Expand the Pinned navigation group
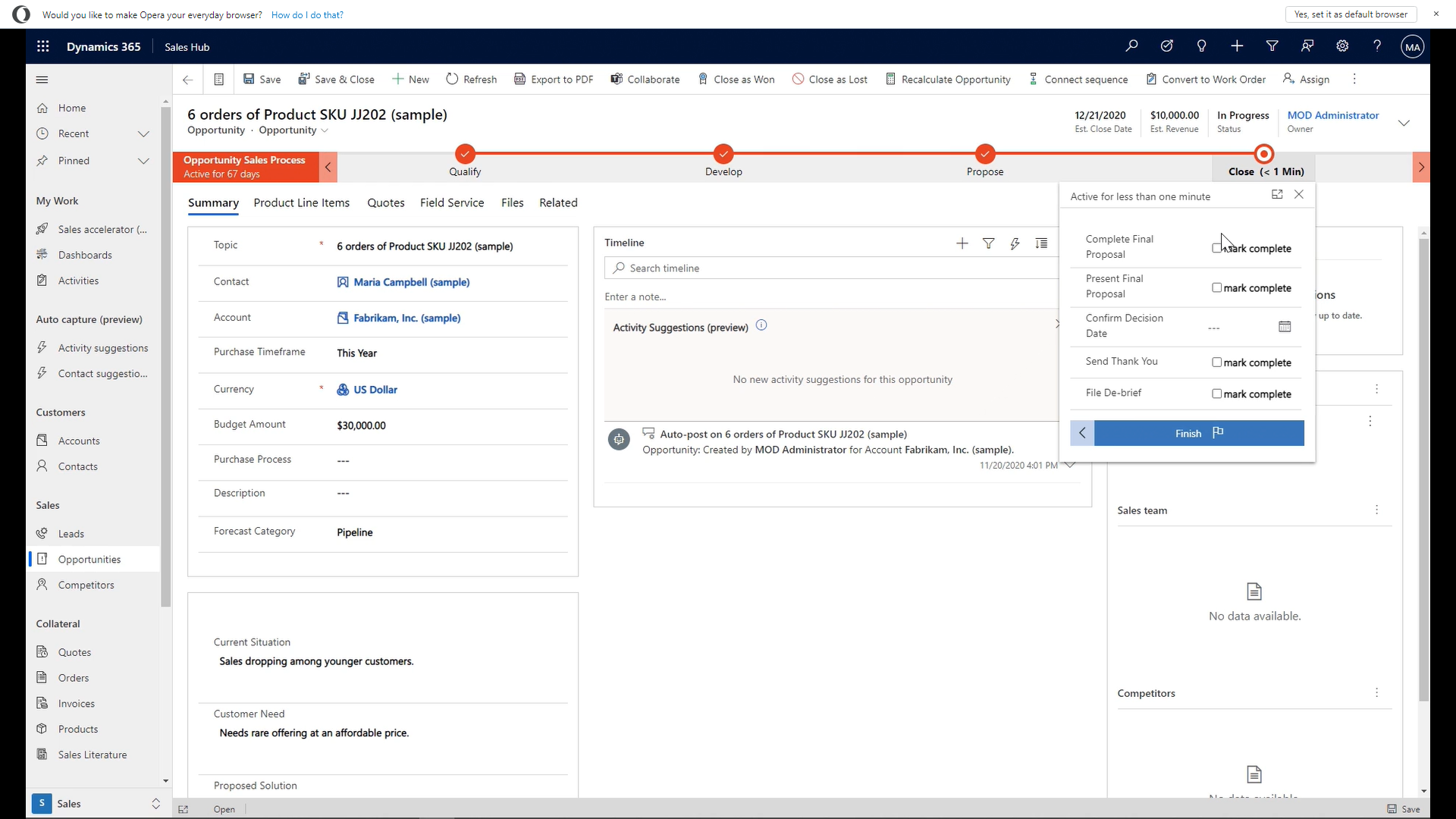The height and width of the screenshot is (819, 1456). (143, 161)
